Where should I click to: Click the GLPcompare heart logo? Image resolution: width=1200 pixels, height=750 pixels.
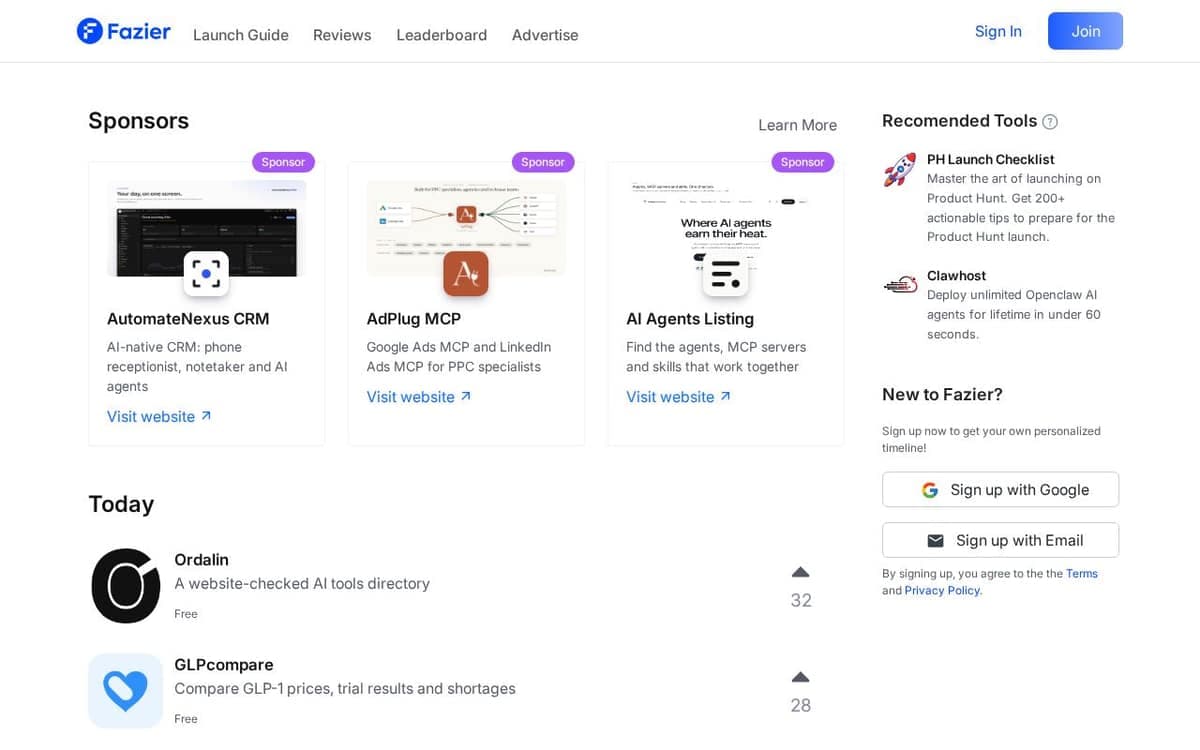tap(125, 691)
